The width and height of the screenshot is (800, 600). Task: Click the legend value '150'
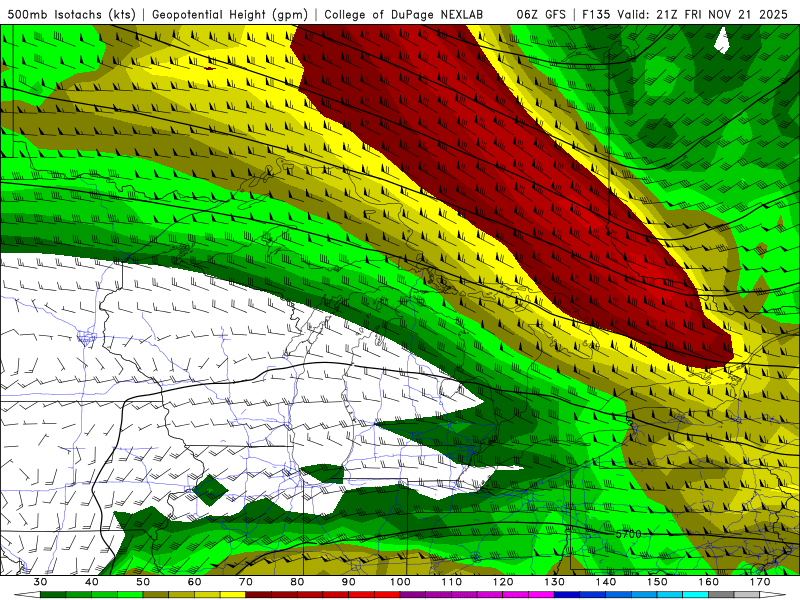(658, 582)
